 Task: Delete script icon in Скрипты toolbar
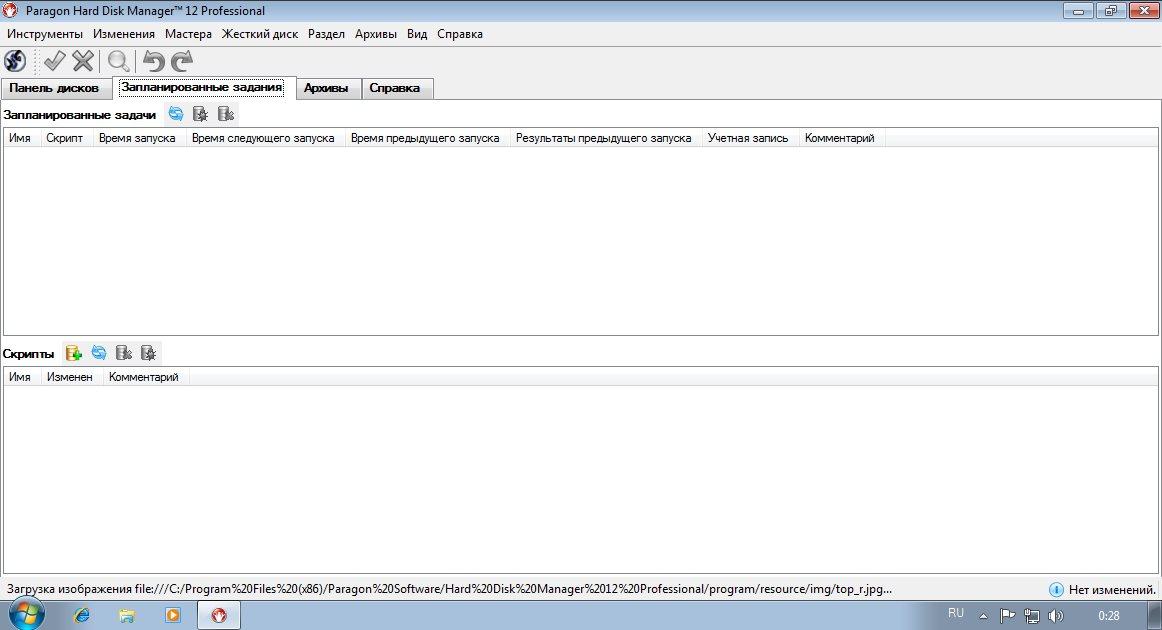(124, 353)
